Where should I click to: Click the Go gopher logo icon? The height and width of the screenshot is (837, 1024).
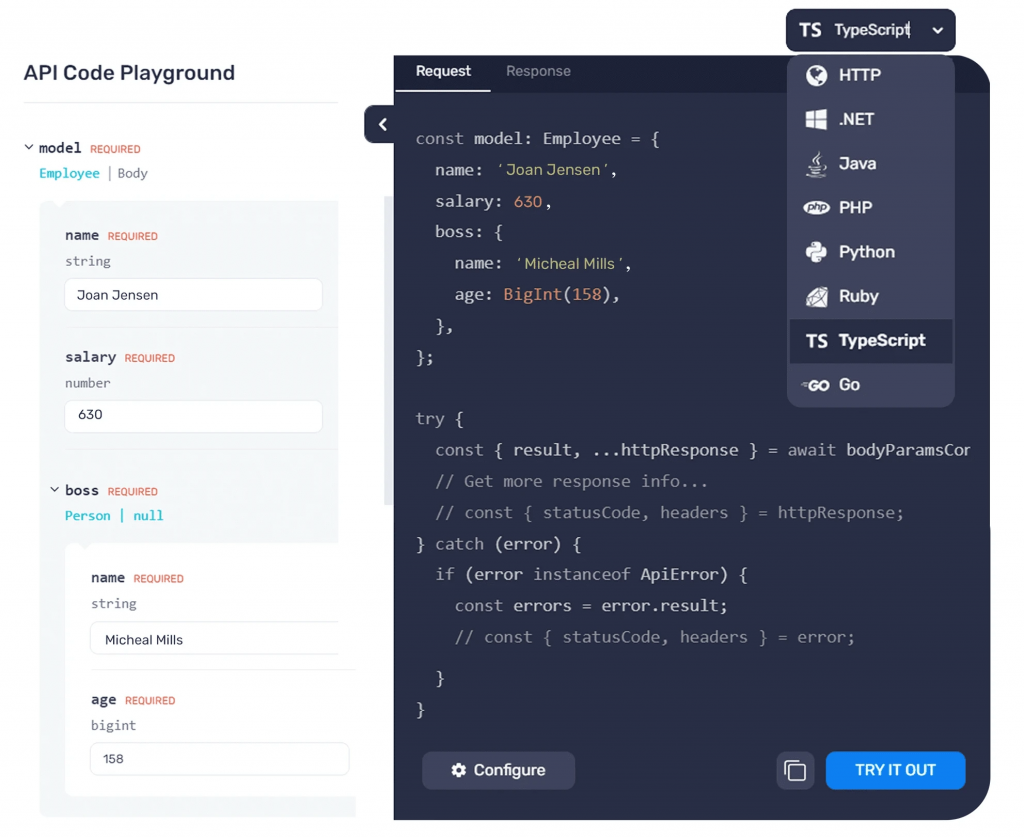[x=816, y=385]
